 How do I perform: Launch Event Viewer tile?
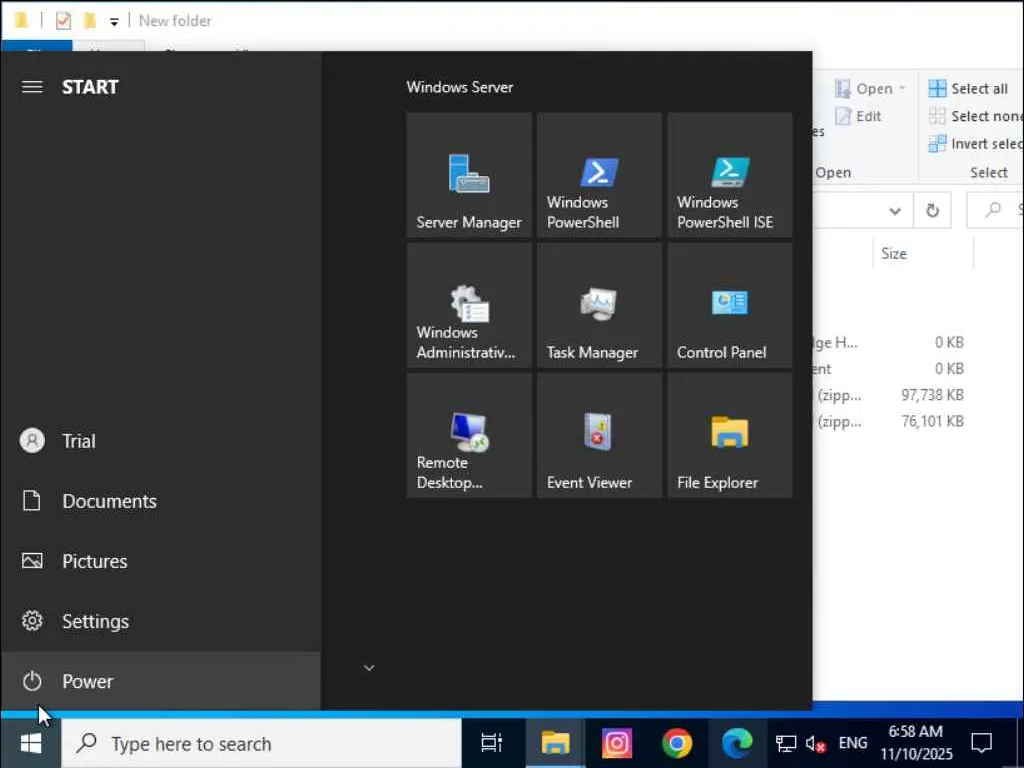[599, 436]
